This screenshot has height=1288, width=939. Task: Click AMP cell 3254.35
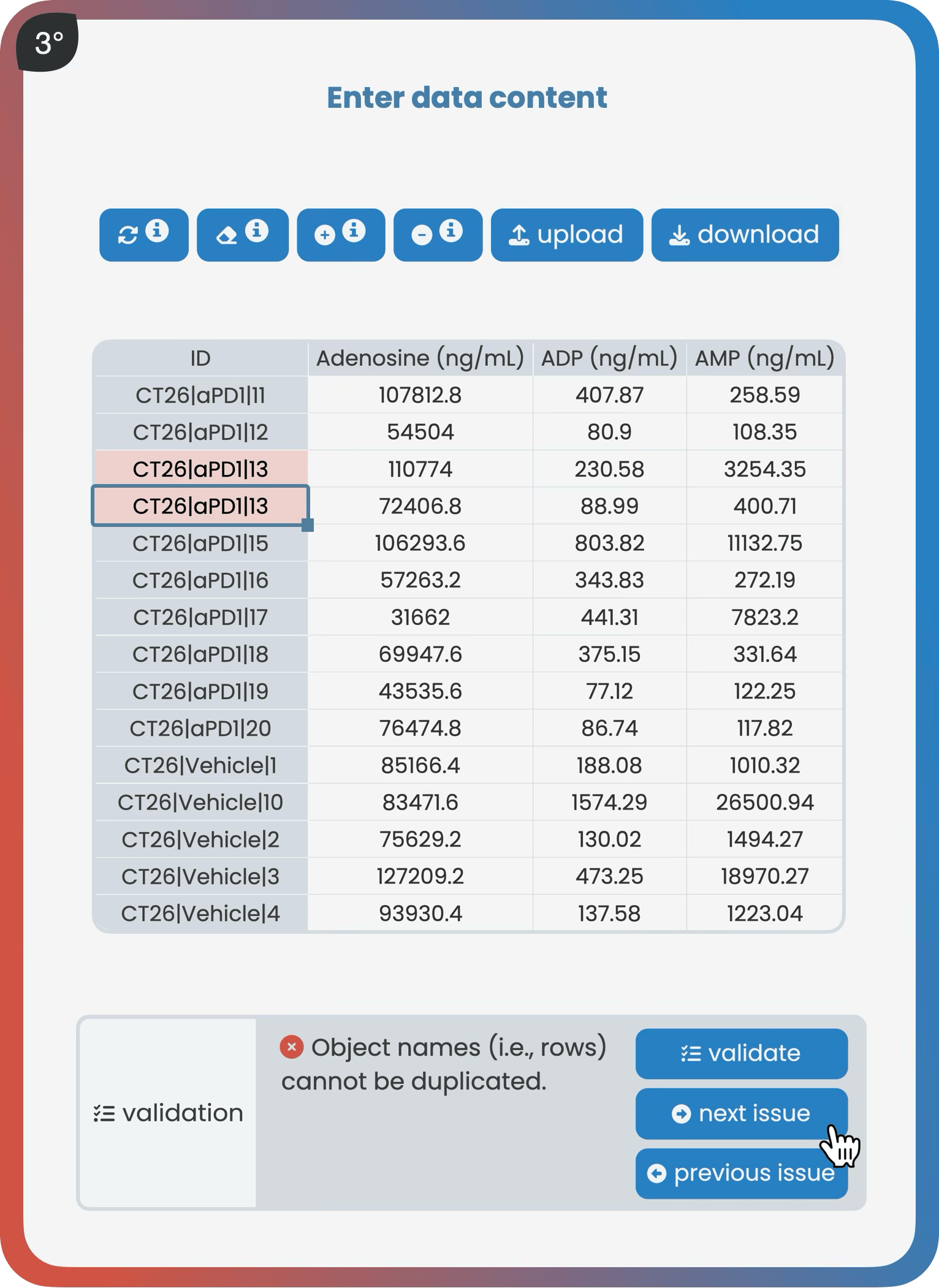point(765,469)
